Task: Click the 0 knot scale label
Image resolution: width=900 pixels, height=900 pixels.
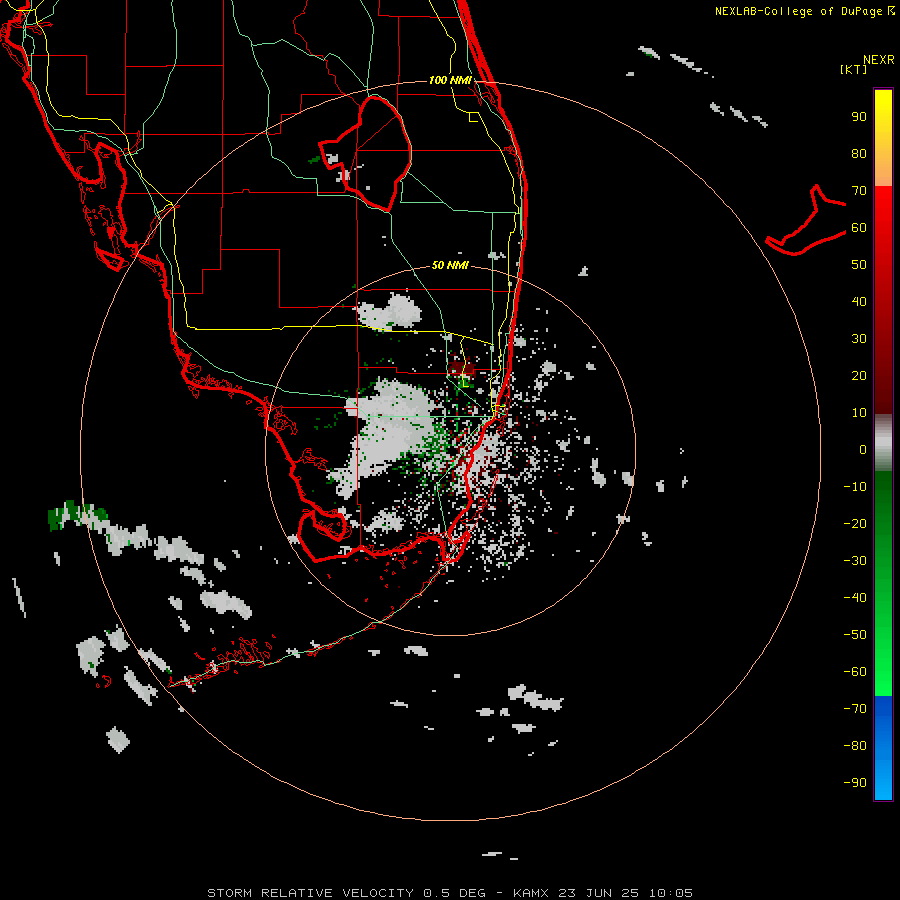Action: [863, 449]
